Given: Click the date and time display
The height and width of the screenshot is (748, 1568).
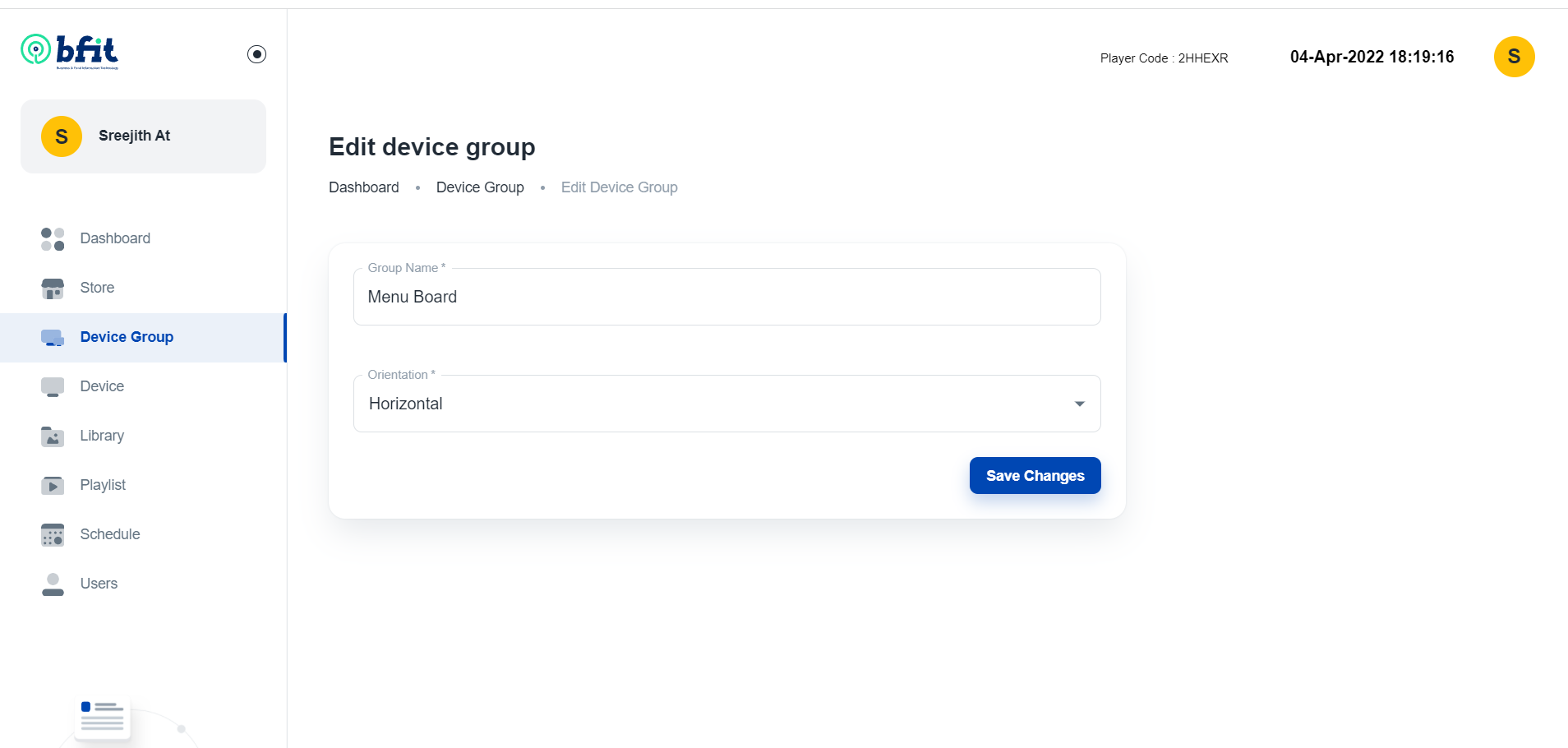Looking at the screenshot, I should pyautogui.click(x=1372, y=57).
